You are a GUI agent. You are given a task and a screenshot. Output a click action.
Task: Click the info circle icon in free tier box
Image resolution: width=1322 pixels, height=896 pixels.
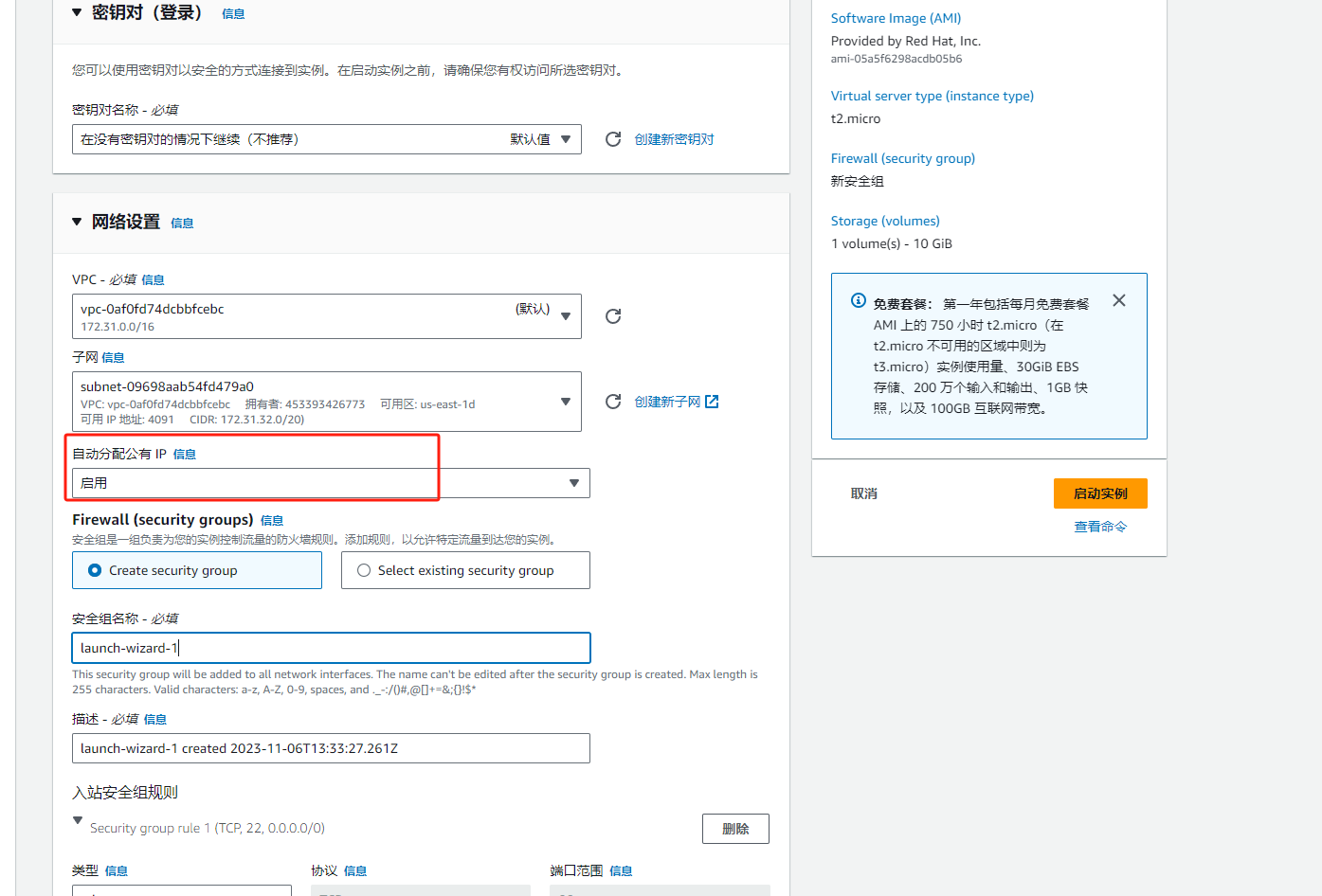tap(859, 300)
